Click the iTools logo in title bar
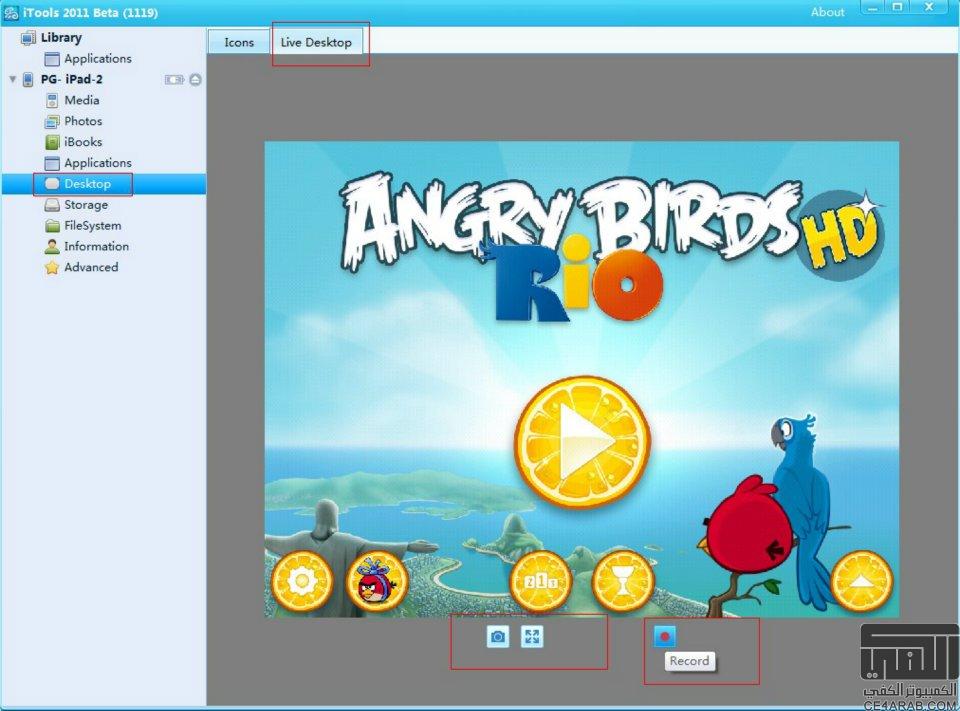This screenshot has width=960, height=711. [10, 12]
